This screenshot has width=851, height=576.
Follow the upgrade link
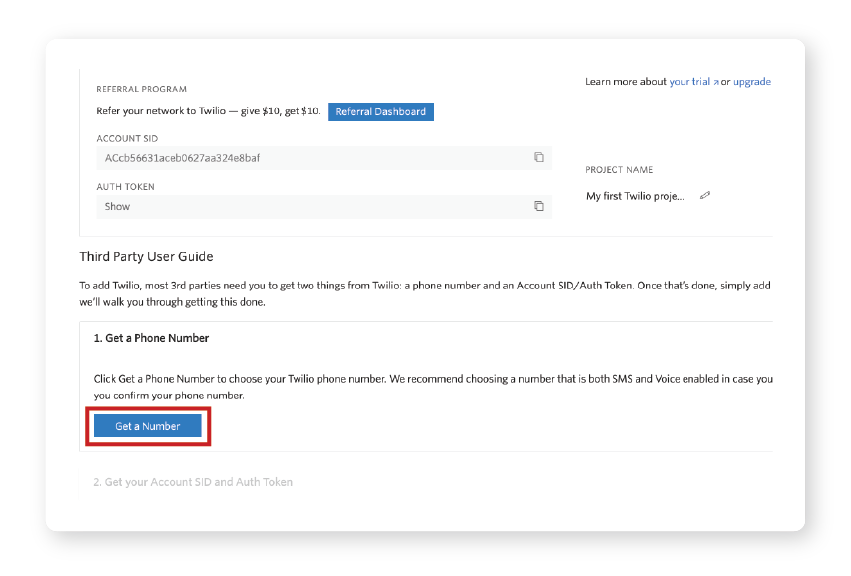point(752,82)
